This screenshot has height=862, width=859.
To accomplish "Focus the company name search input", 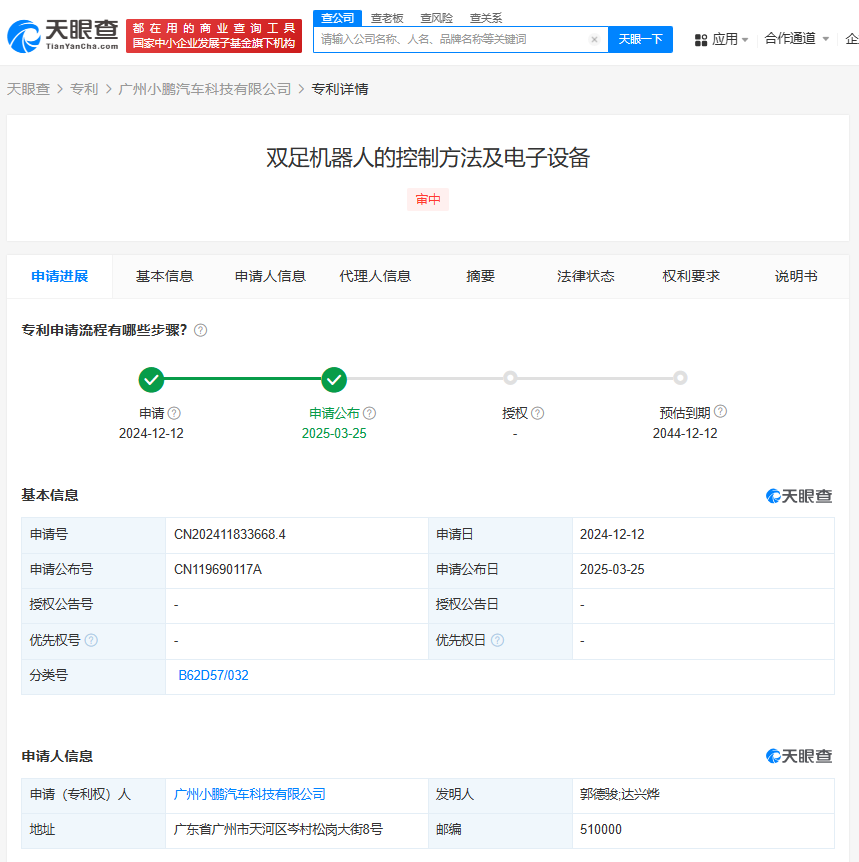I will 450,40.
